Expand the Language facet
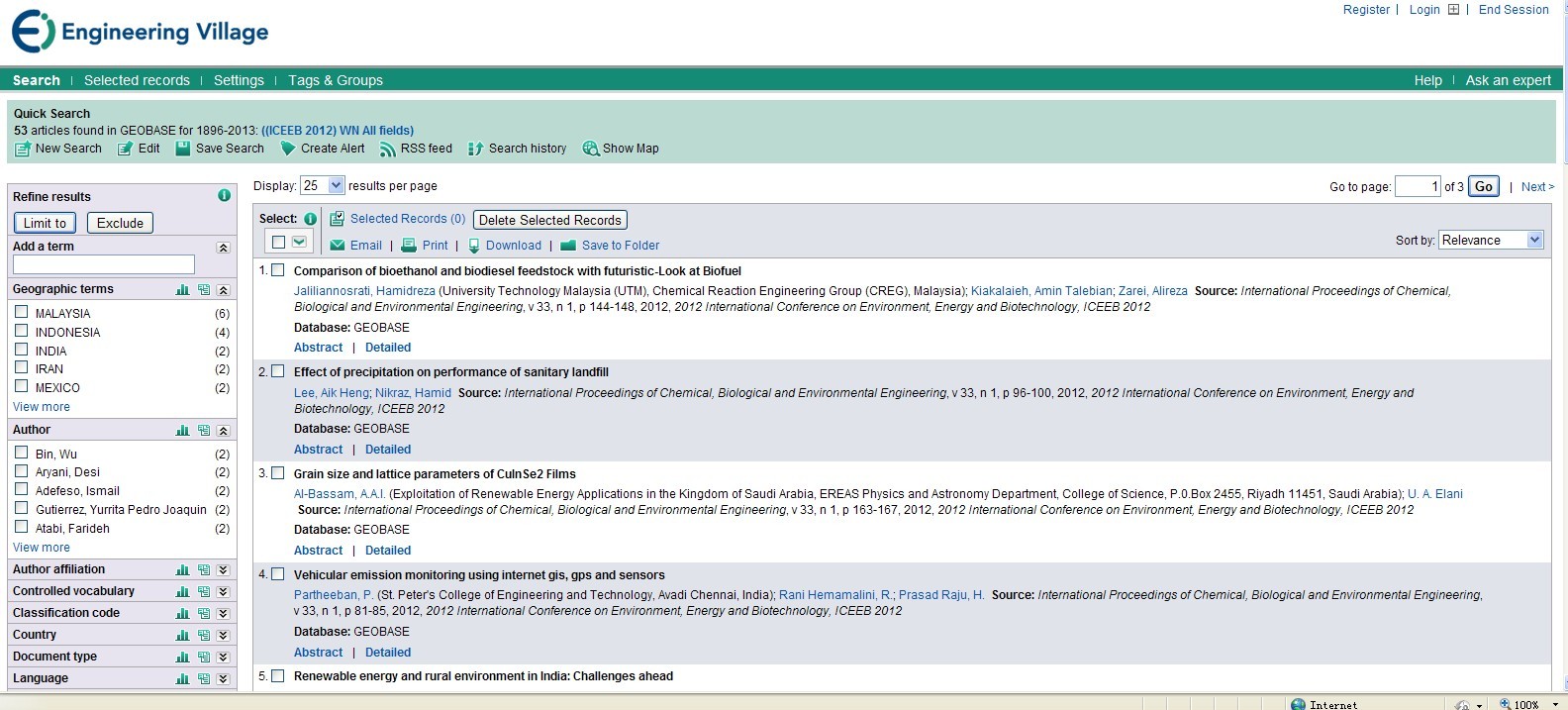This screenshot has height=710, width=1568. 223,679
